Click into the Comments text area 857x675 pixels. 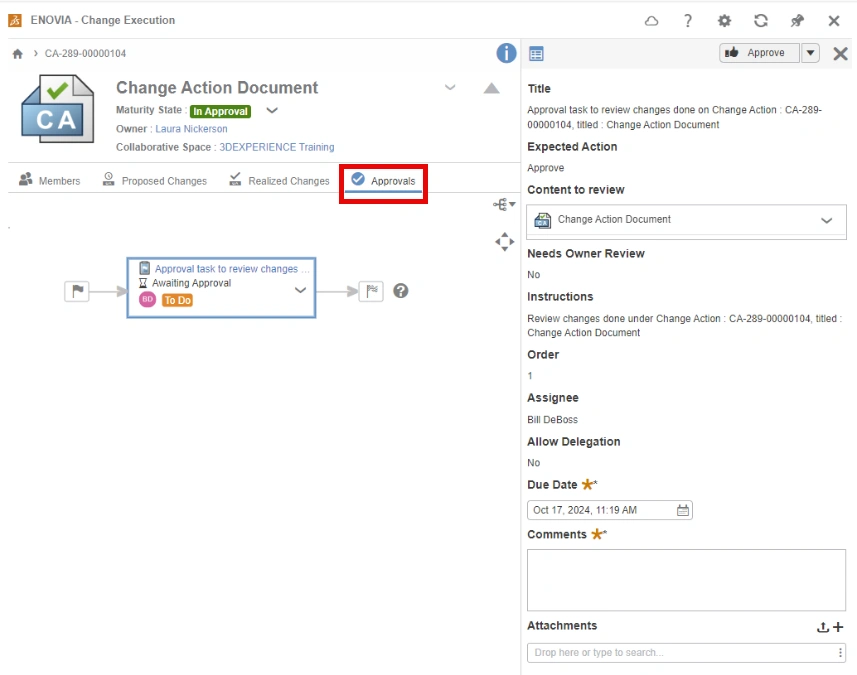[x=686, y=580]
